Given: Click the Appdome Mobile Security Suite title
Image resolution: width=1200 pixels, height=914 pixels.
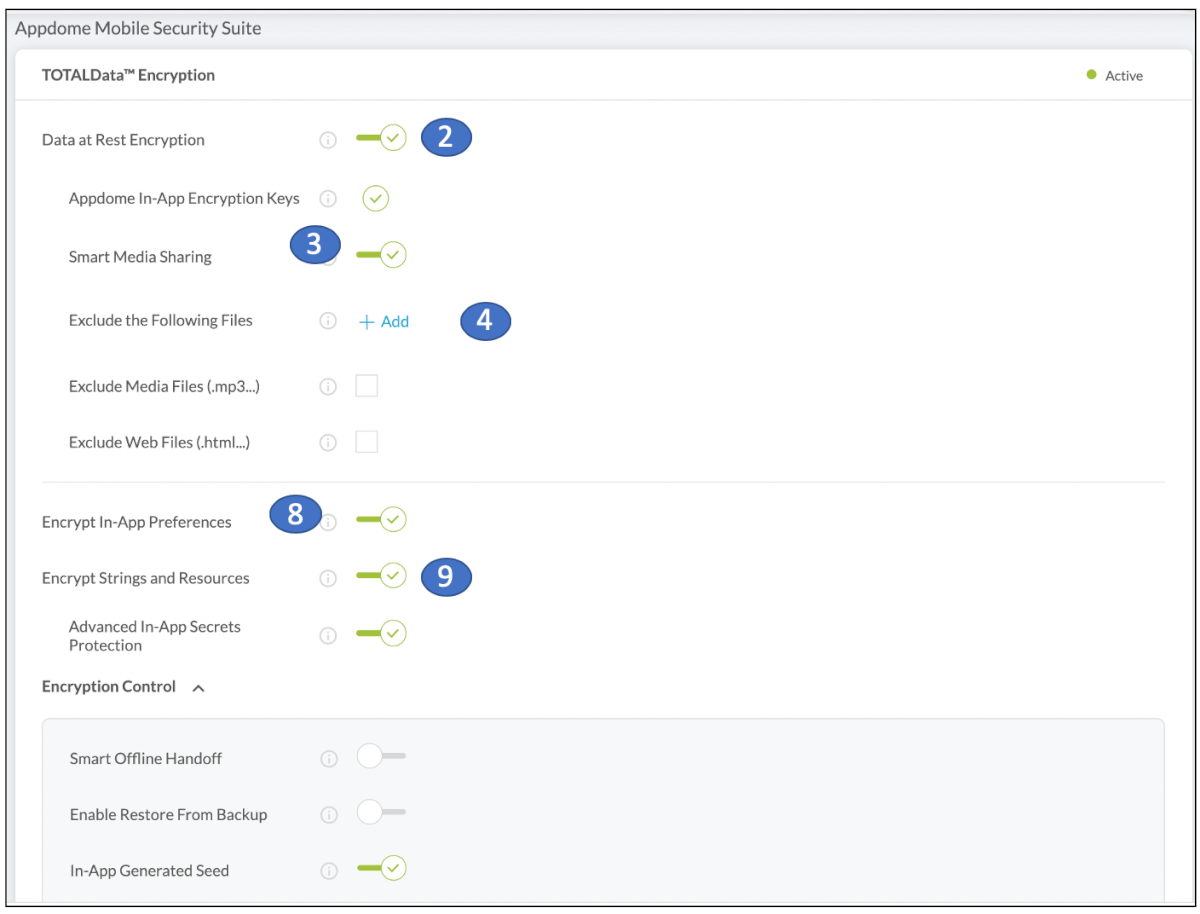Looking at the screenshot, I should coord(138,28).
